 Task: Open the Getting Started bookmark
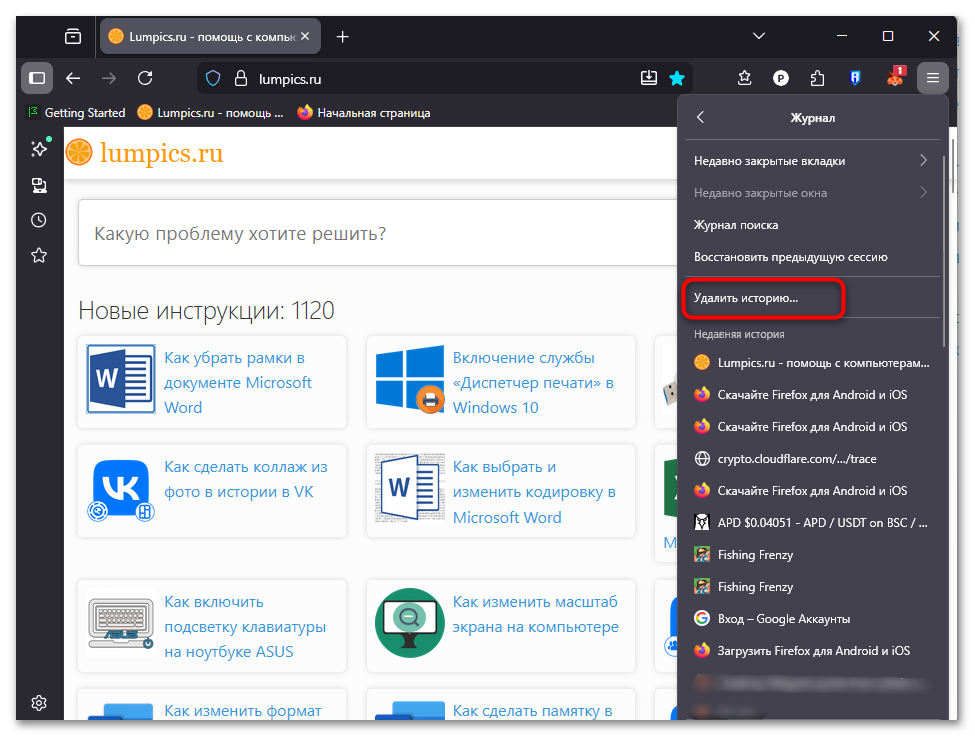tap(76, 113)
